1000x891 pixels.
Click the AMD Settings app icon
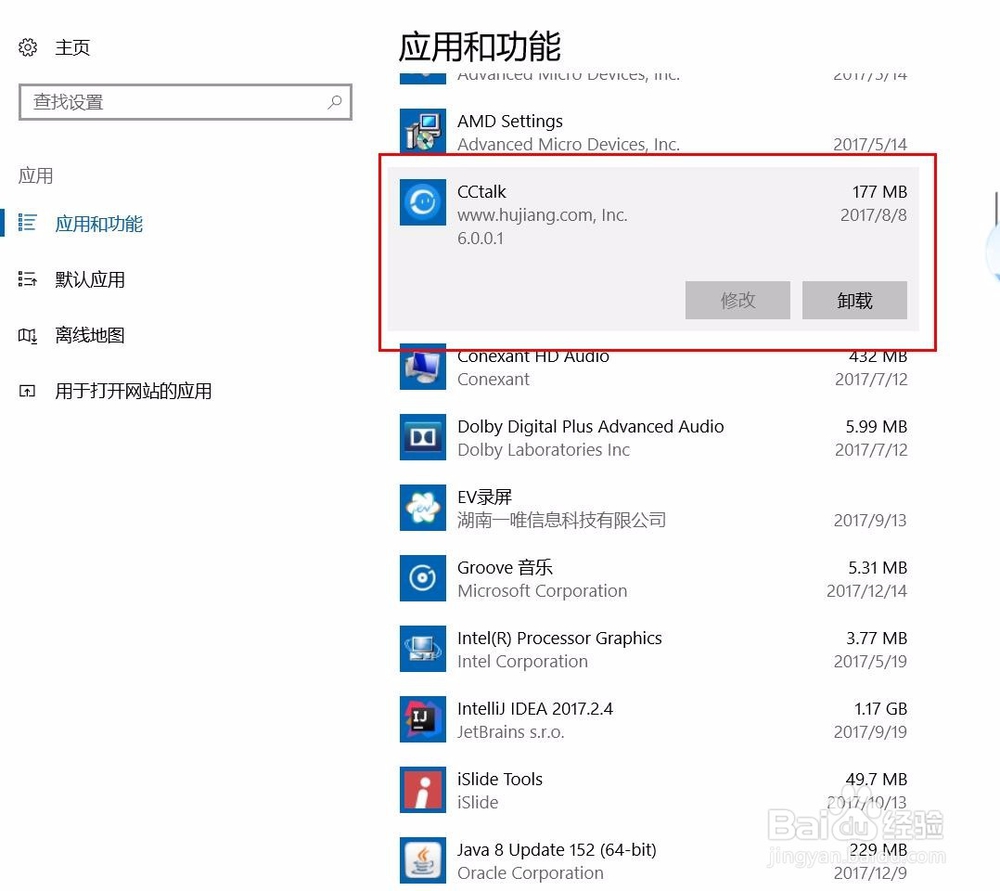pyautogui.click(x=423, y=131)
